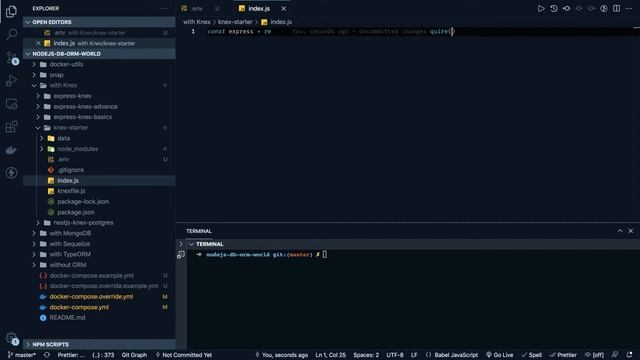
Task: Click the open changes compare icon
Action: point(566,8)
